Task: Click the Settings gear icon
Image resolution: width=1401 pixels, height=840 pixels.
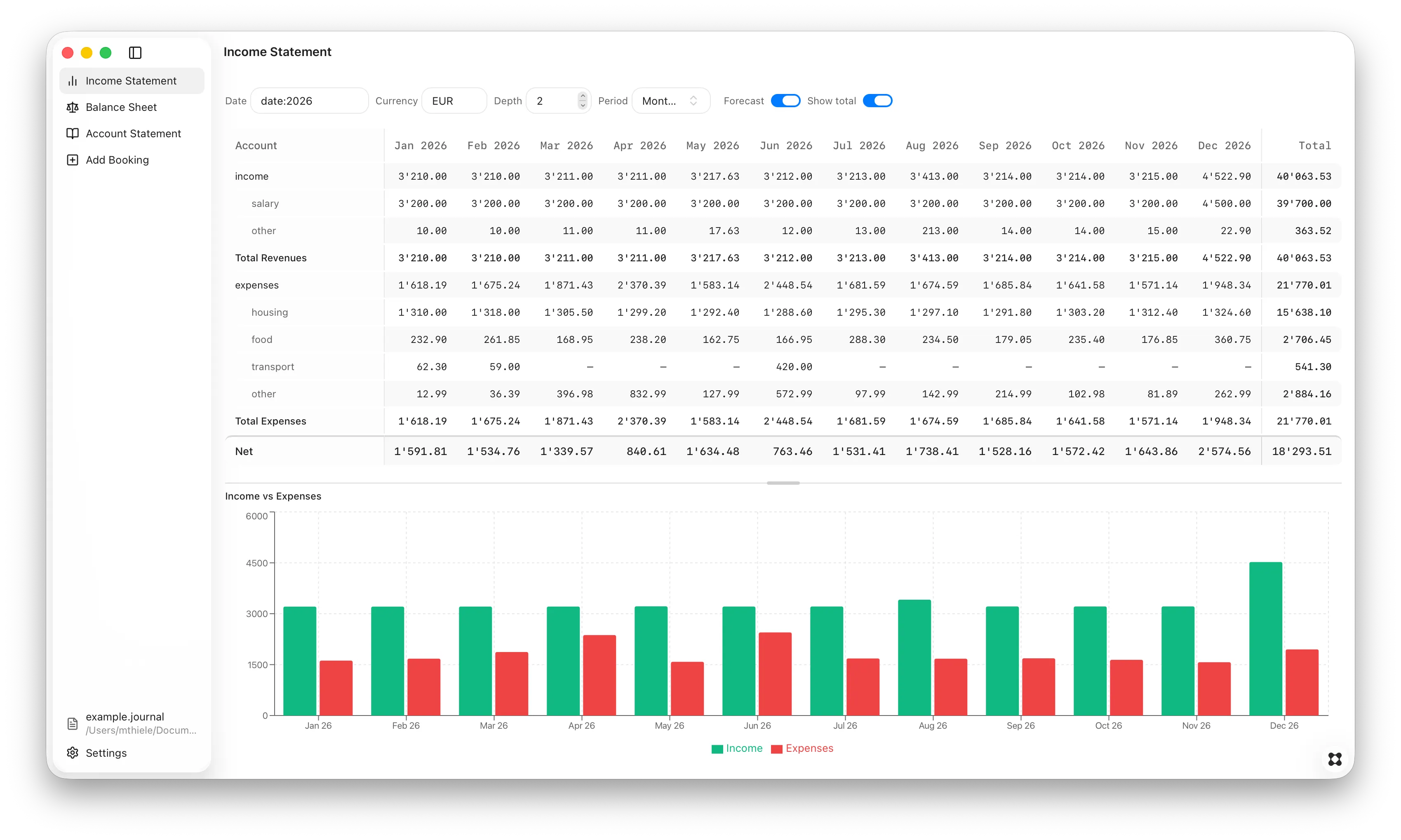Action: (x=73, y=753)
